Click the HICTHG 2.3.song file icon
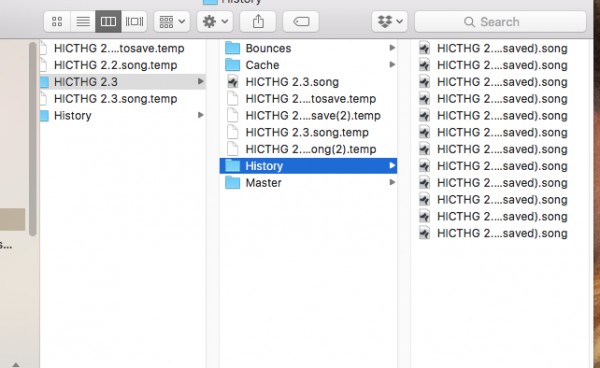This screenshot has height=368, width=600. tap(233, 82)
